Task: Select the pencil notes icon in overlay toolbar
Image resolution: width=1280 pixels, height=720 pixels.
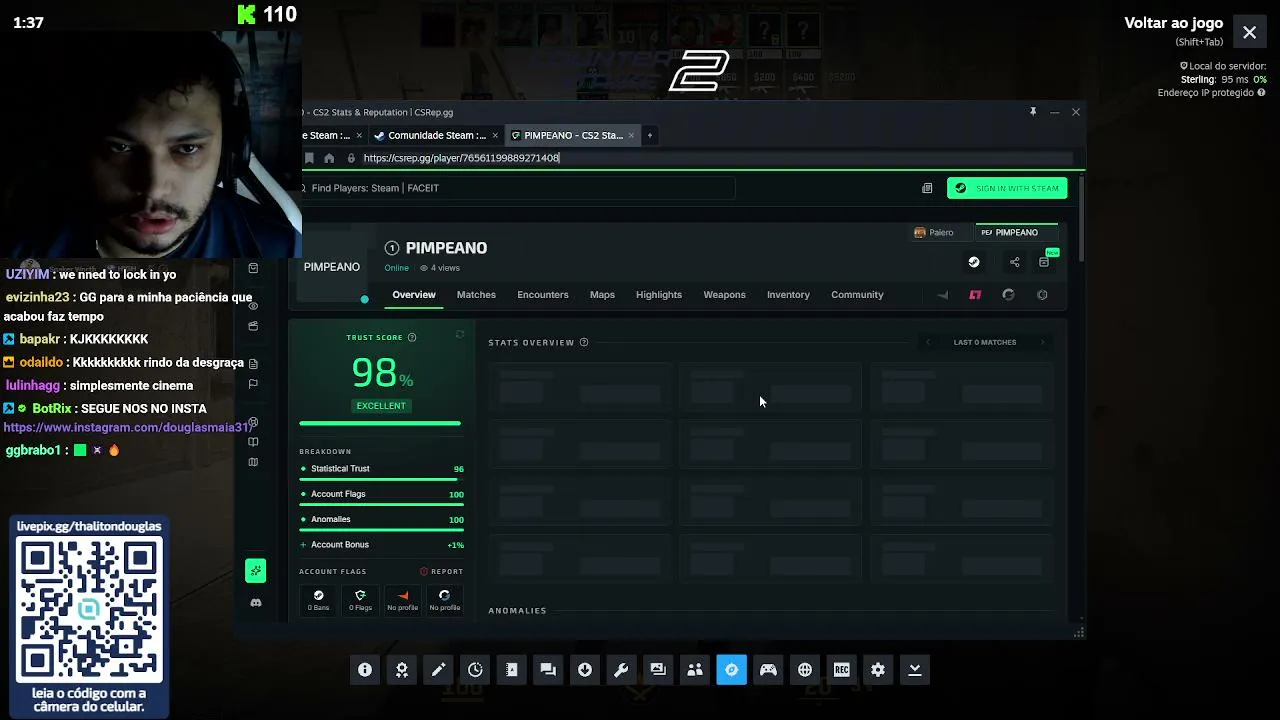Action: point(438,670)
